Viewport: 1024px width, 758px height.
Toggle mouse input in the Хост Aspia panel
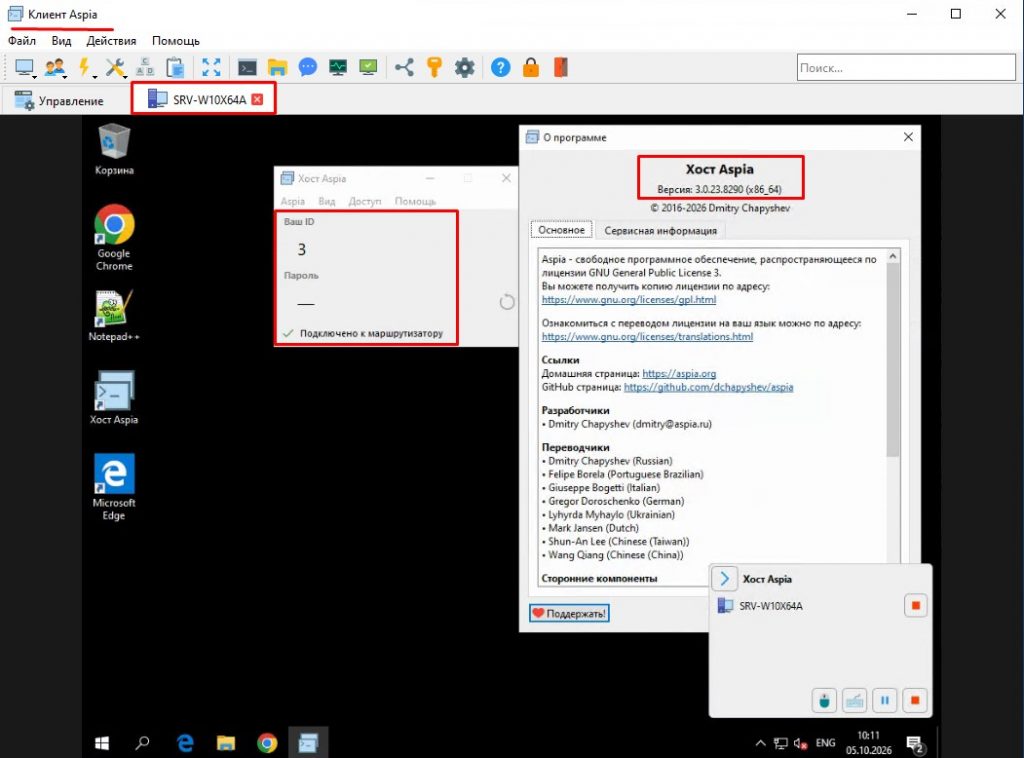(824, 701)
